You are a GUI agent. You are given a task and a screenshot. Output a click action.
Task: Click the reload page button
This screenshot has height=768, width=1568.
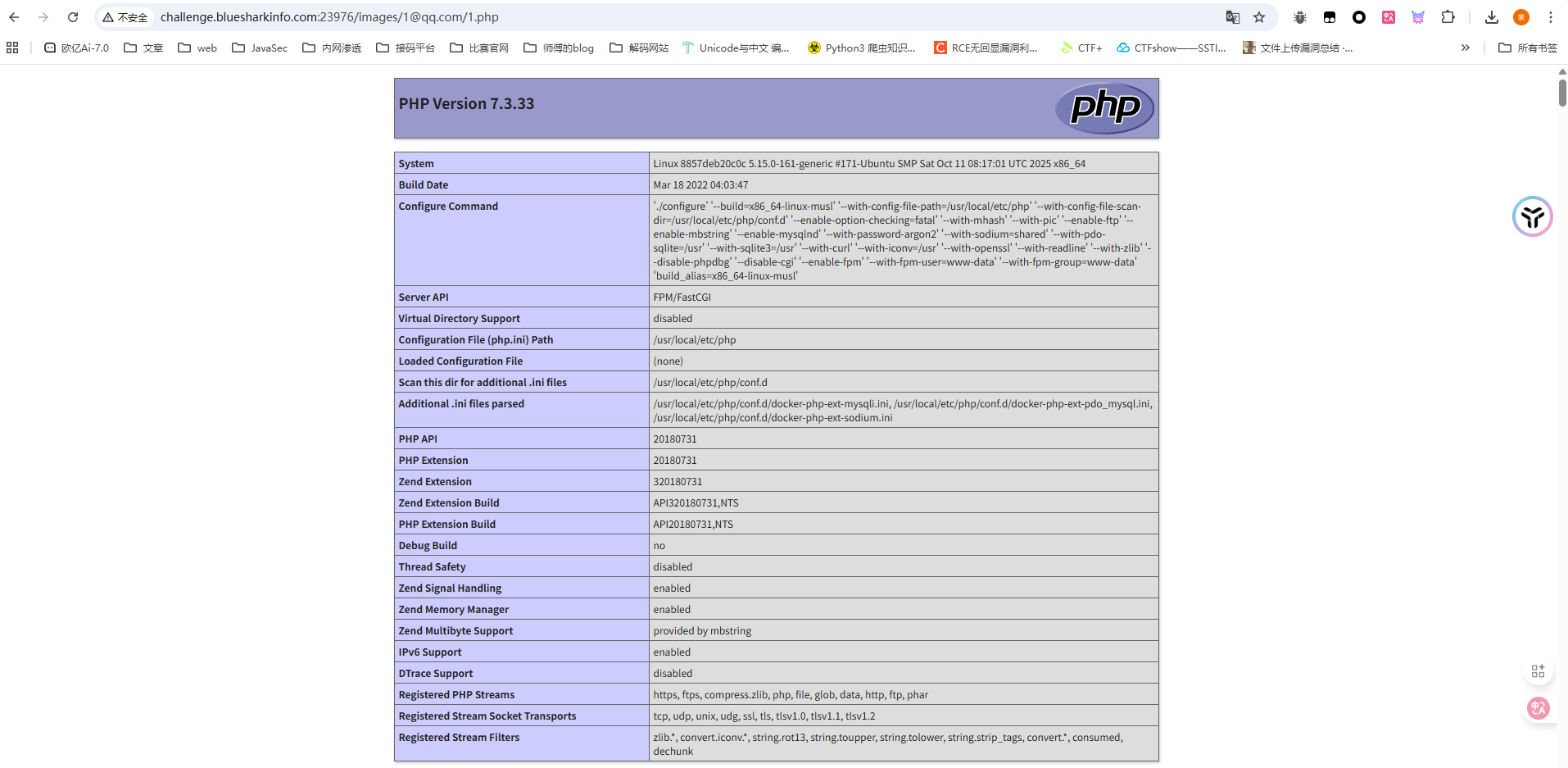pos(73,17)
